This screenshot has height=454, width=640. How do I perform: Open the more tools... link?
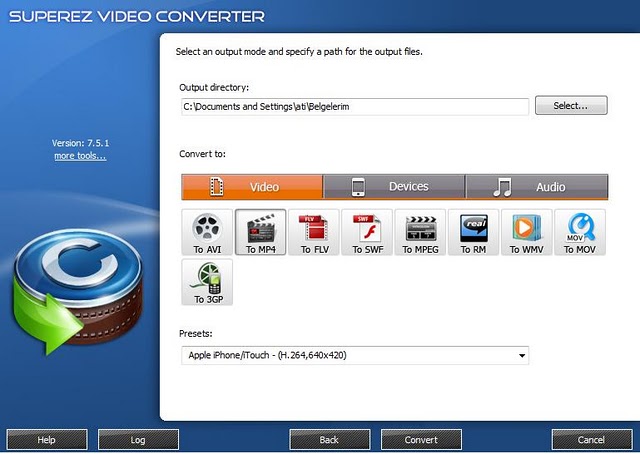coord(80,156)
